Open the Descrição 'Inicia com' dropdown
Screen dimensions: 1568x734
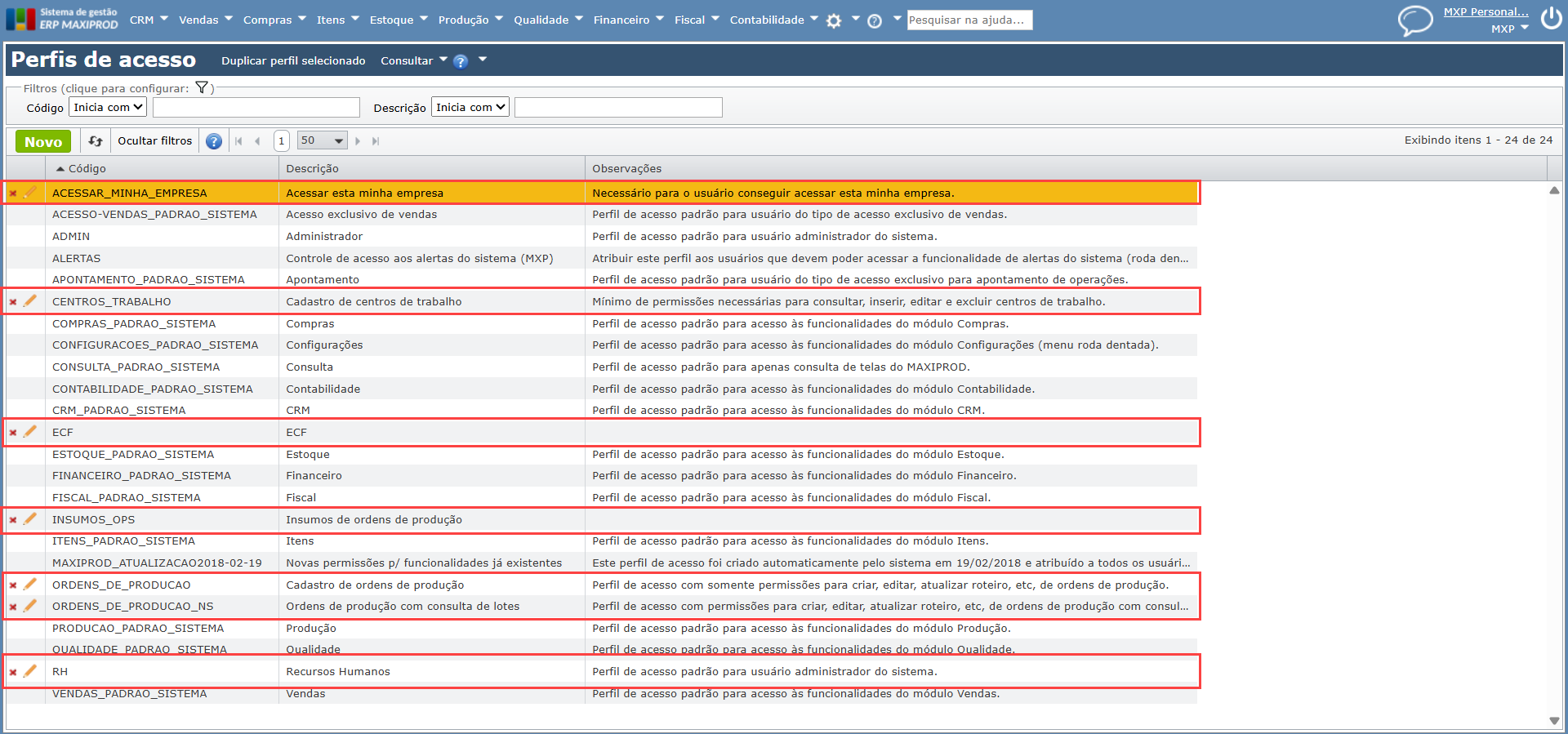(x=470, y=107)
